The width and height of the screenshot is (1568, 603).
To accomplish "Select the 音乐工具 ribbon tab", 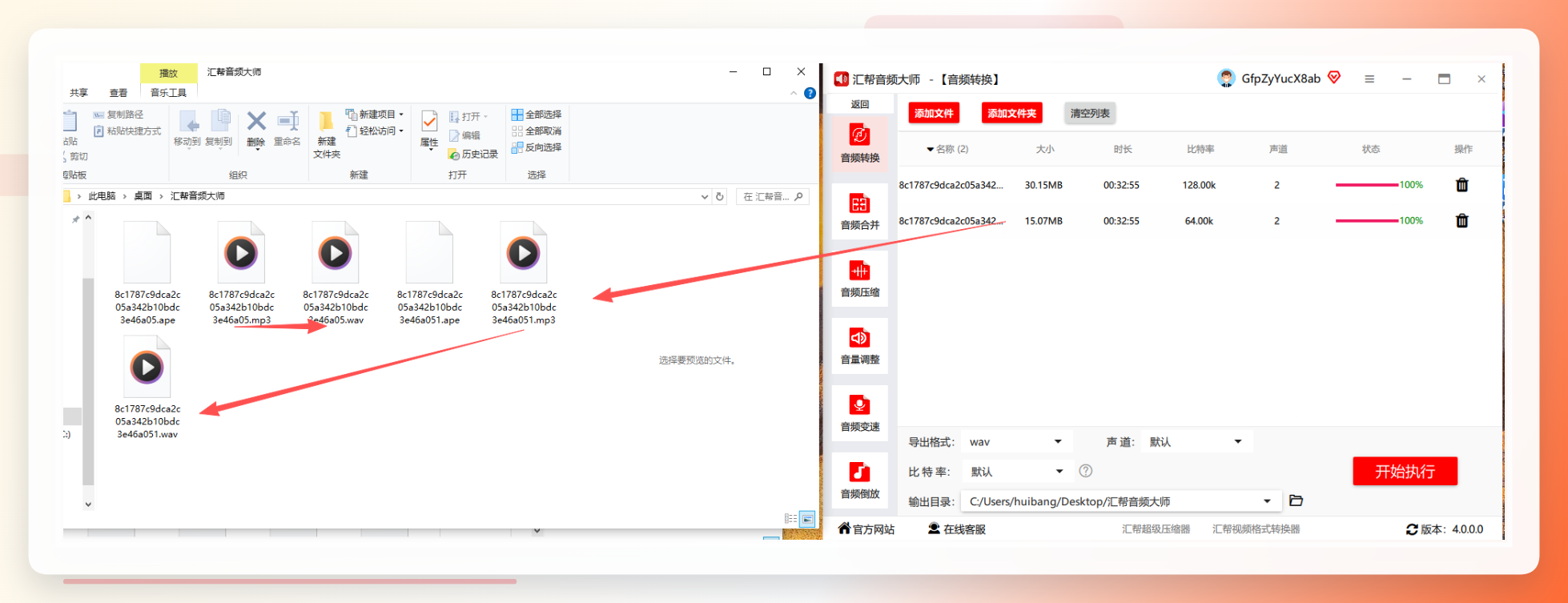I will [x=168, y=93].
